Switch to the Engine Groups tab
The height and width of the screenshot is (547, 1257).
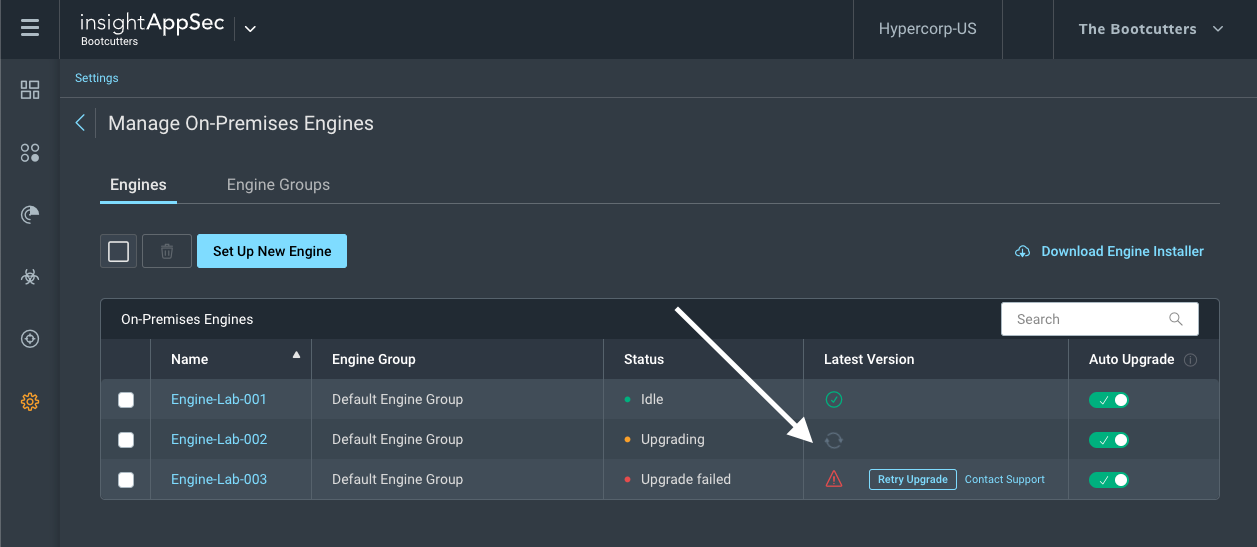[278, 185]
